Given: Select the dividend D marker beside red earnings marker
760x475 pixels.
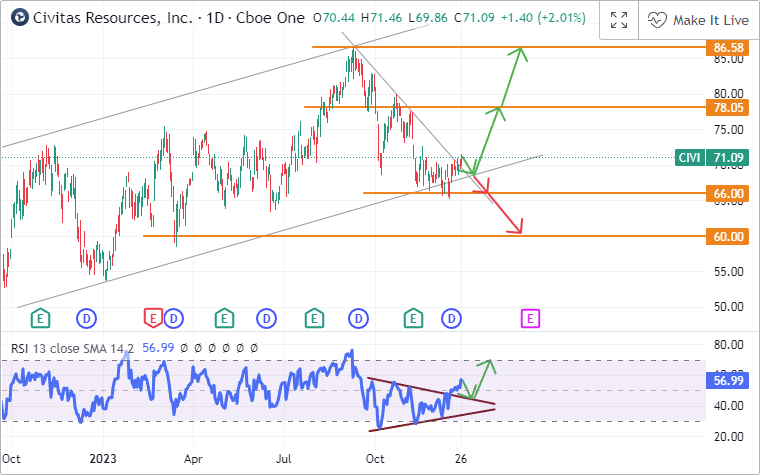Looking at the screenshot, I should point(173,318).
